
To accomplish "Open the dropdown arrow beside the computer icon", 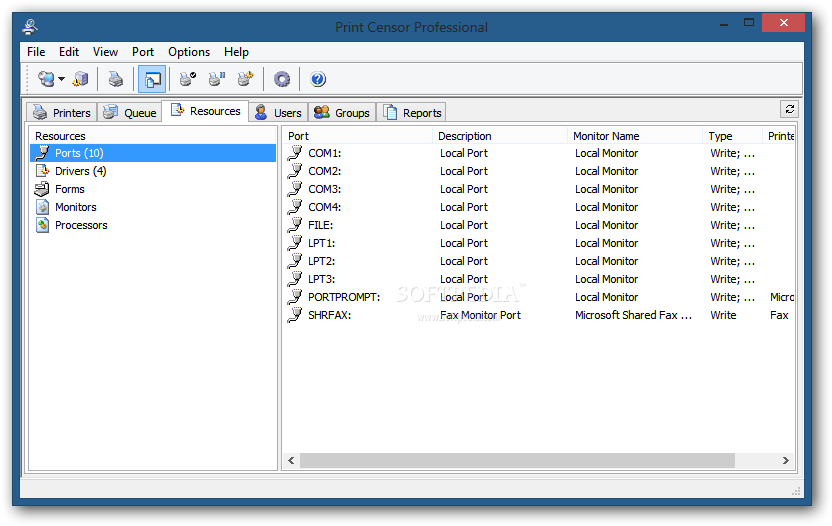I will pyautogui.click(x=62, y=79).
